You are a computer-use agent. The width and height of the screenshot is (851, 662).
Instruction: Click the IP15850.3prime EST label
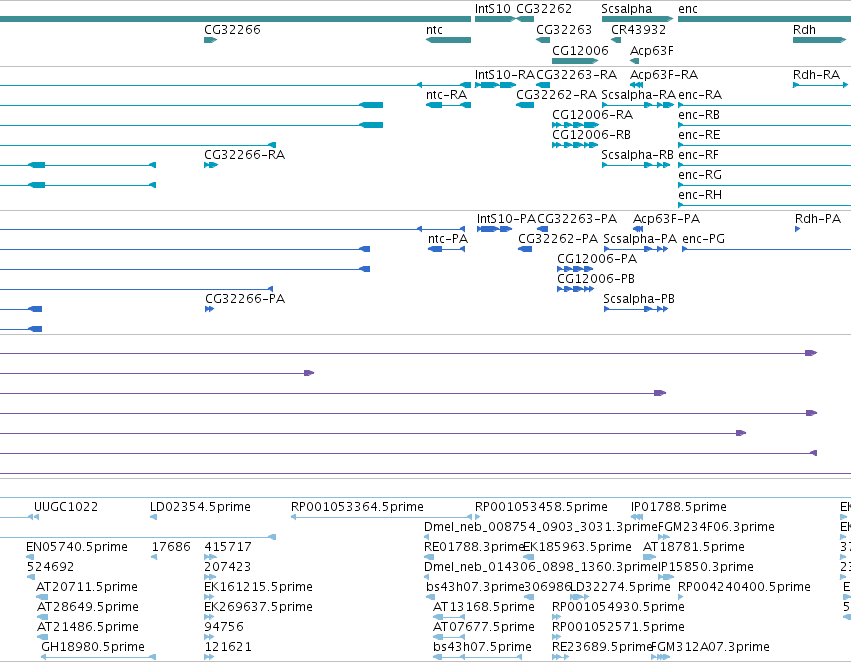tap(706, 568)
